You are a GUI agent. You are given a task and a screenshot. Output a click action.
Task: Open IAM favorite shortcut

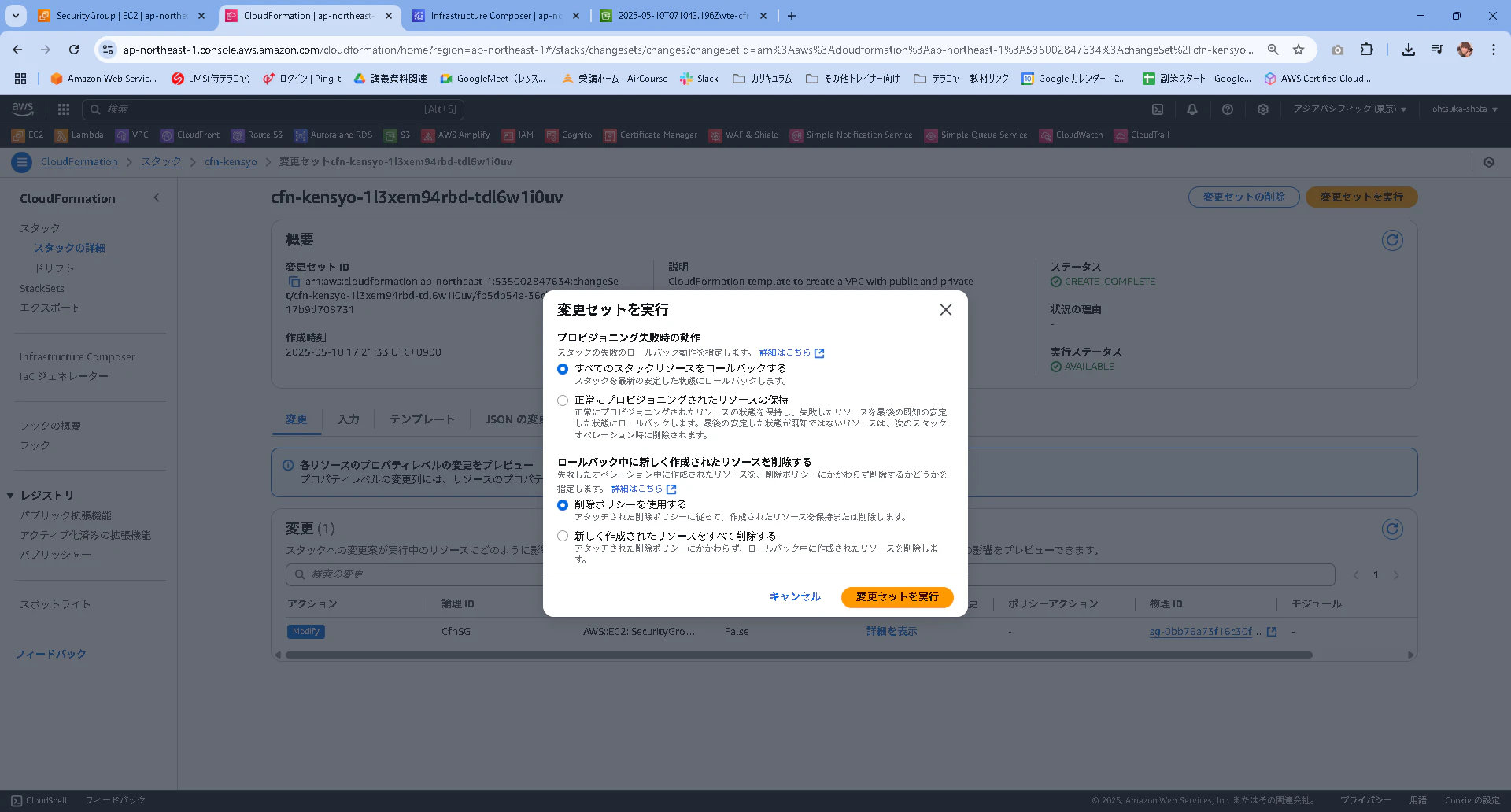pyautogui.click(x=518, y=135)
